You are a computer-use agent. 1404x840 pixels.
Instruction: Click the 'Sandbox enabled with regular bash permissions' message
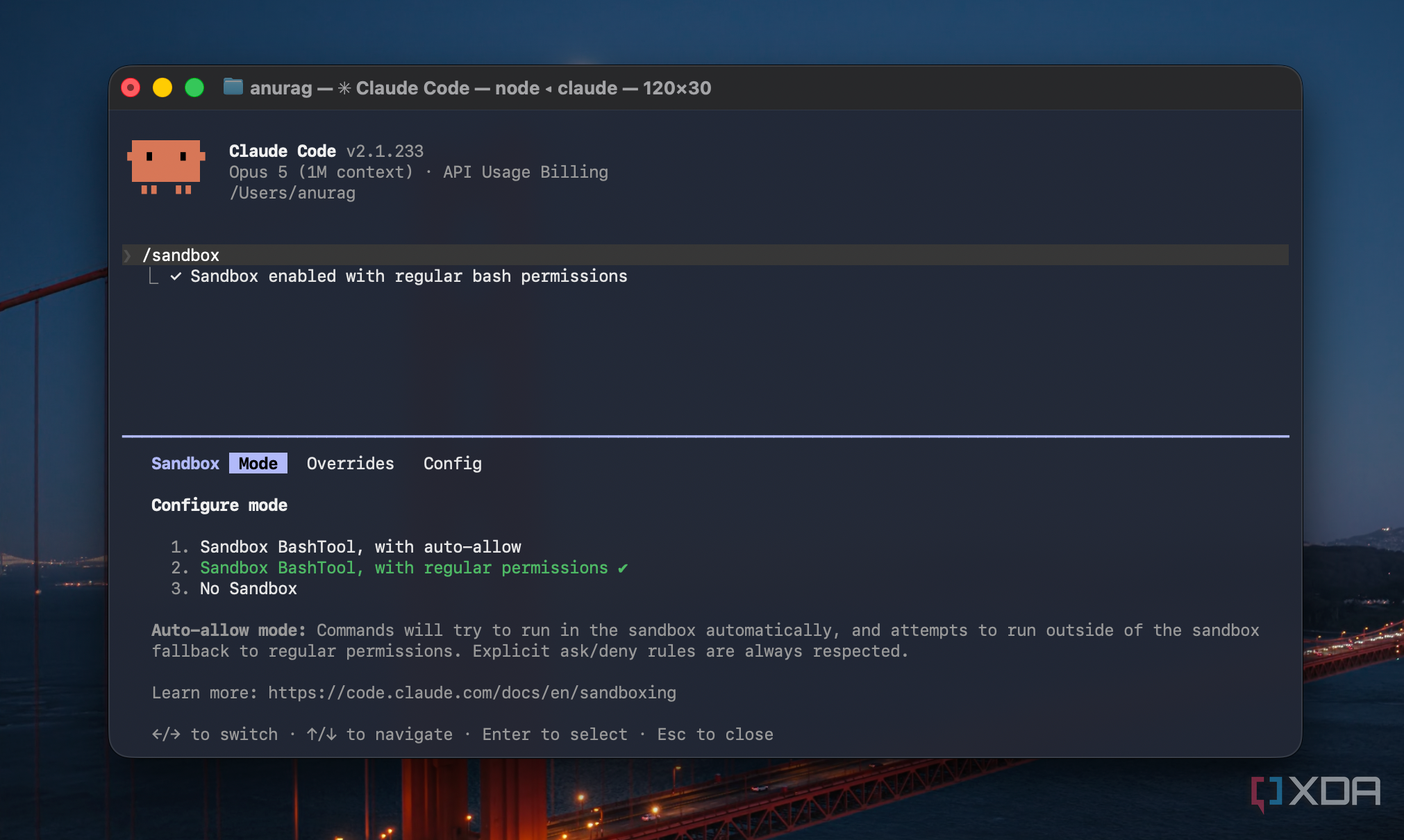click(x=409, y=276)
